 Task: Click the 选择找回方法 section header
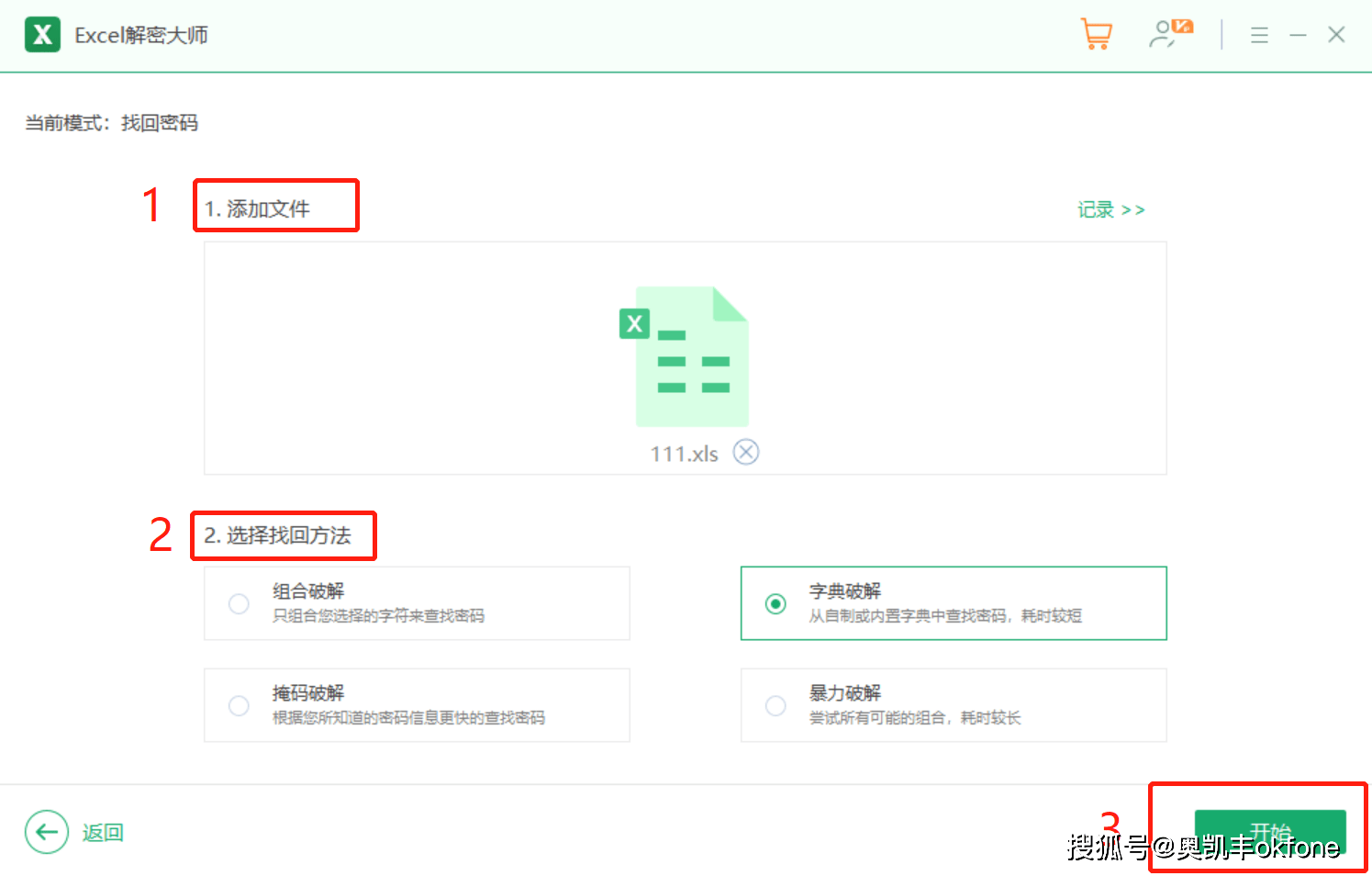(x=284, y=535)
